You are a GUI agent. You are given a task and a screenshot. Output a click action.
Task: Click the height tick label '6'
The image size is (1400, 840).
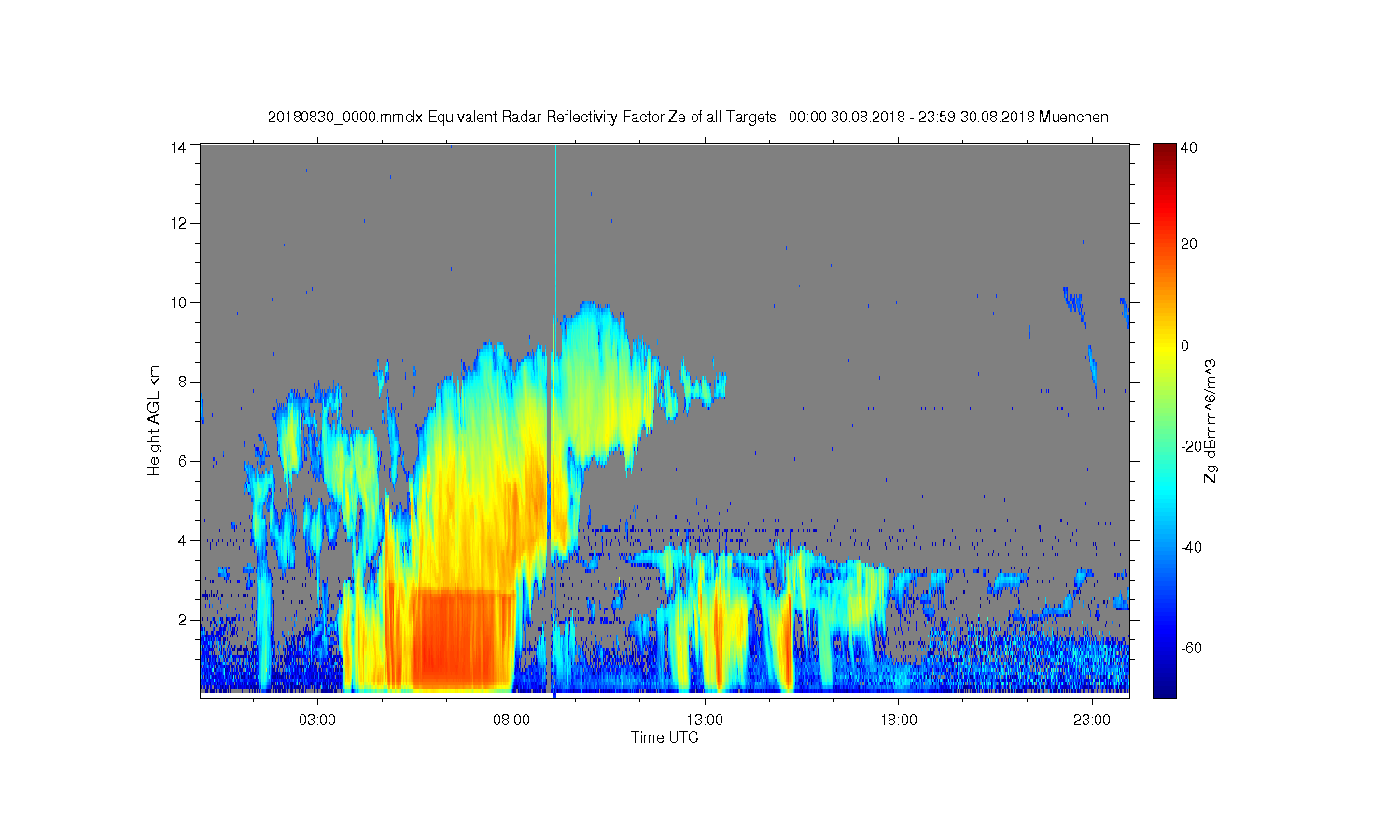(184, 460)
